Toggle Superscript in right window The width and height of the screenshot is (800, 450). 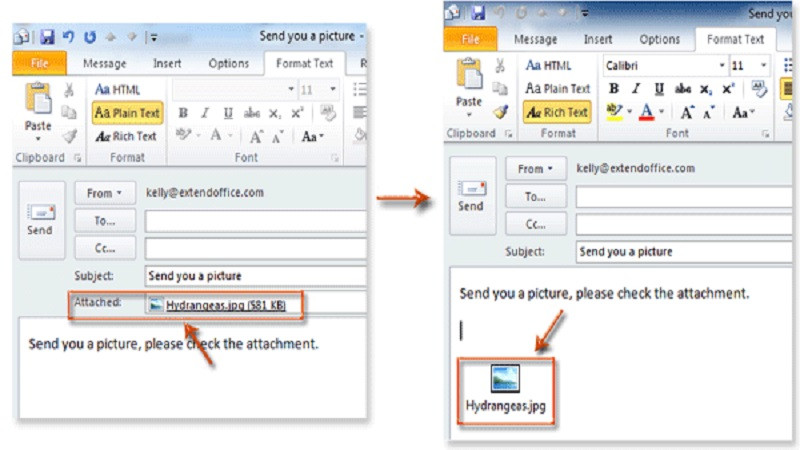click(728, 89)
